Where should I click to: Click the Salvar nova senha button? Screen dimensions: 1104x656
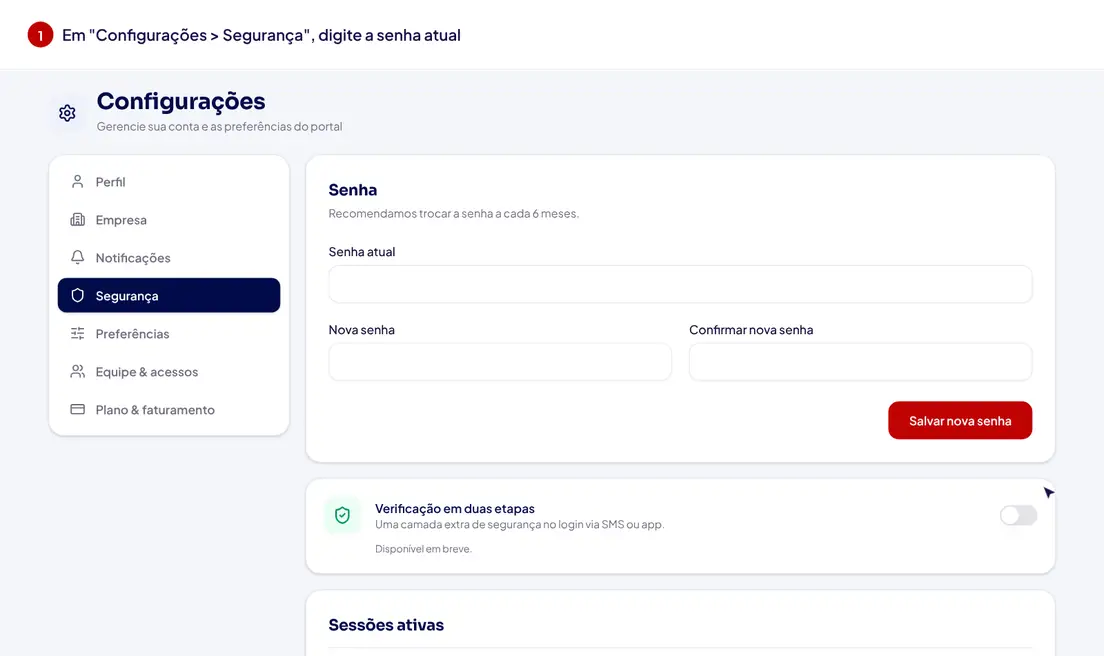(x=960, y=420)
